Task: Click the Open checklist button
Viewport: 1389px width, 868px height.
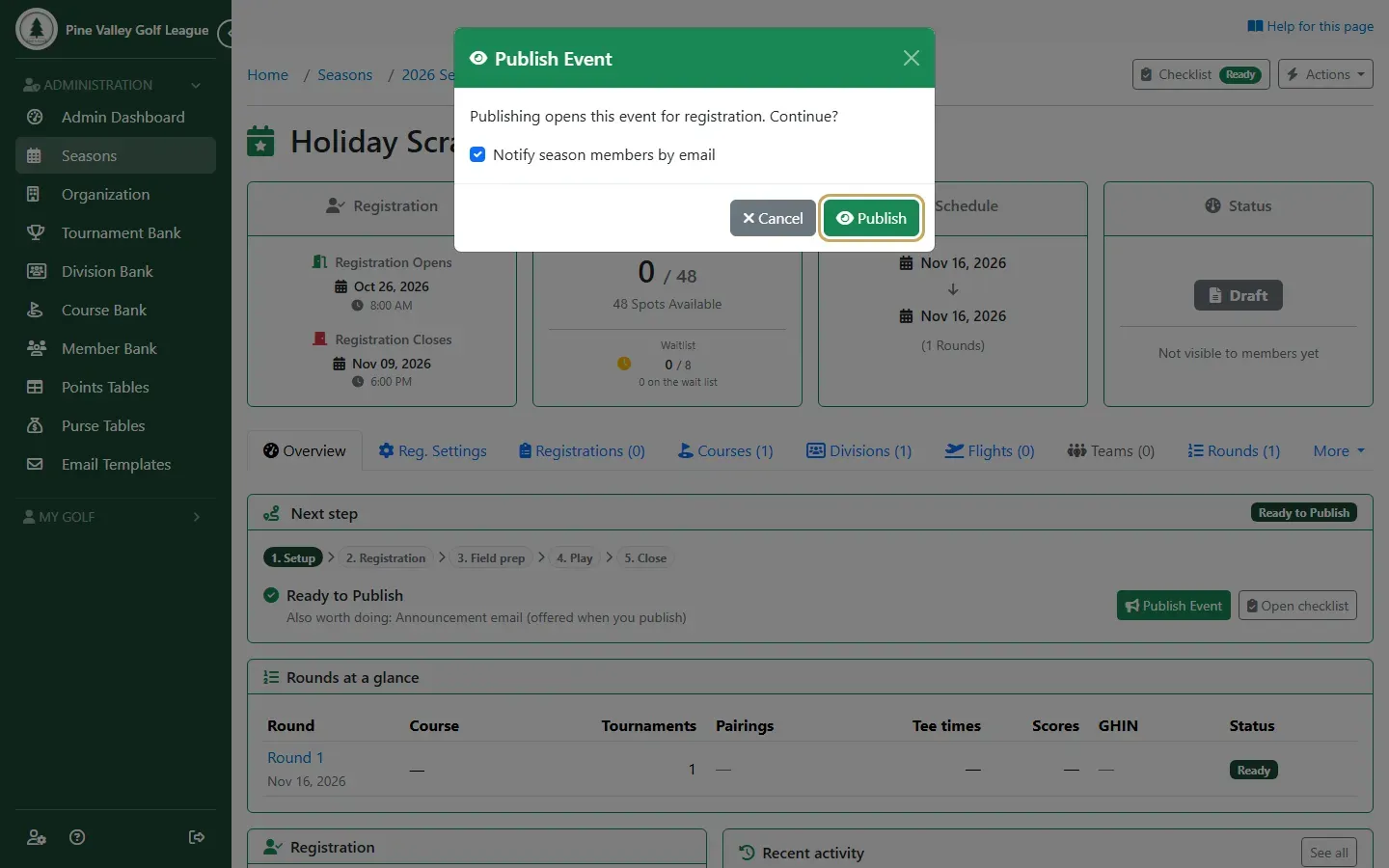Action: click(x=1297, y=606)
